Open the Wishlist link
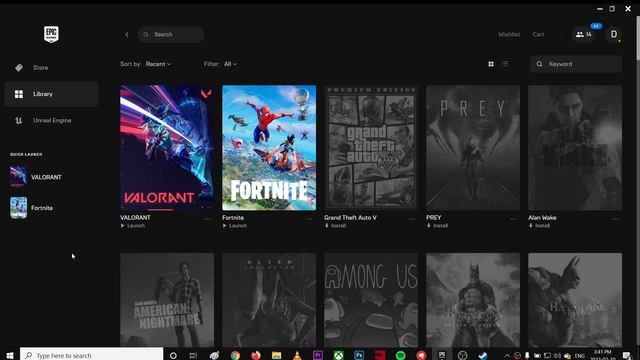The height and width of the screenshot is (360, 640). [x=509, y=35]
